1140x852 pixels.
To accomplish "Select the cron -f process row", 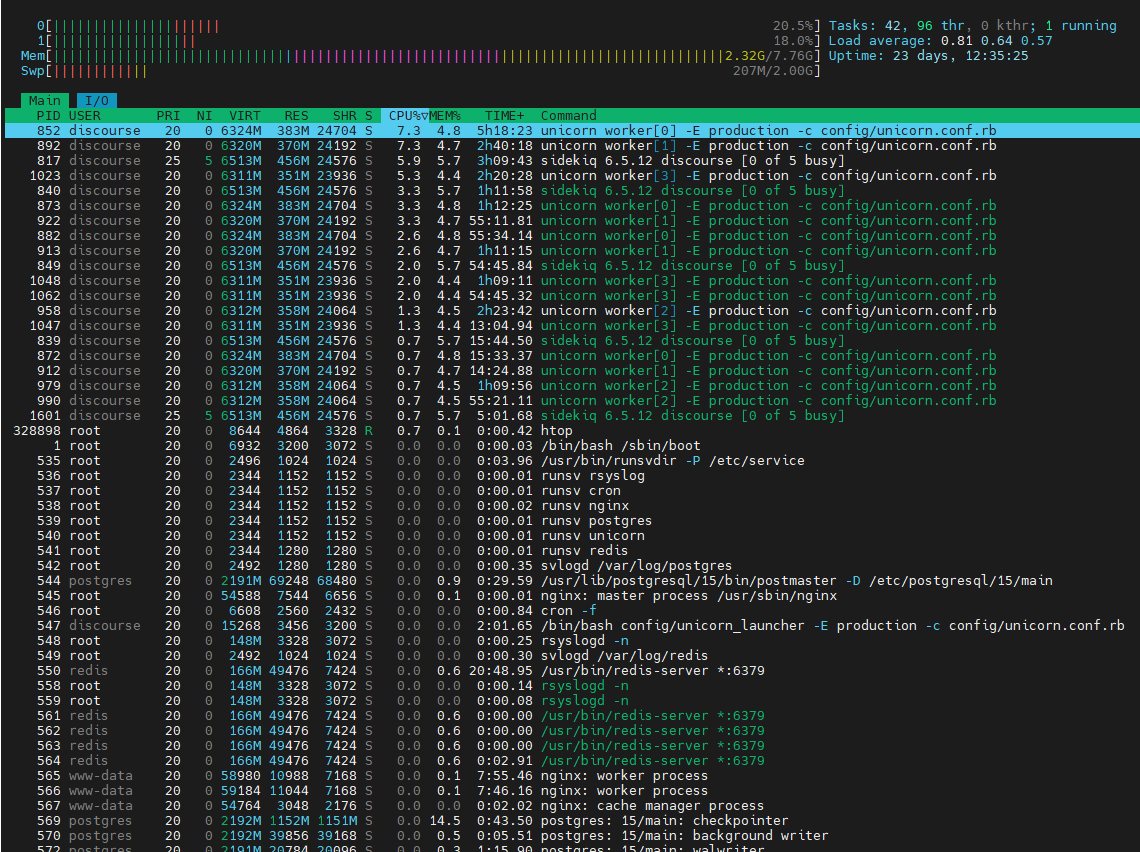I will [570, 611].
